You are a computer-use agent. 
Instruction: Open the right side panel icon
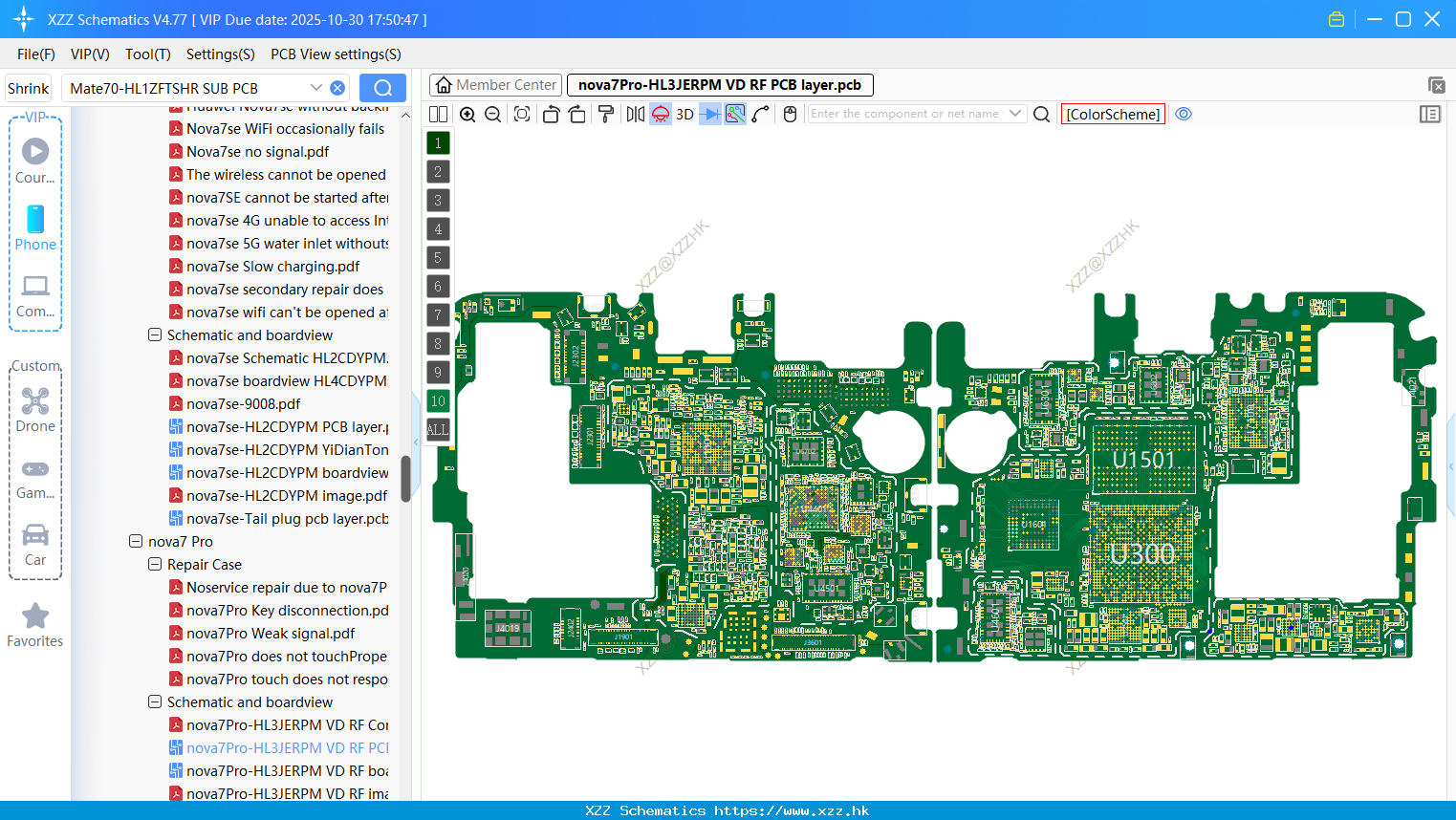point(1430,114)
